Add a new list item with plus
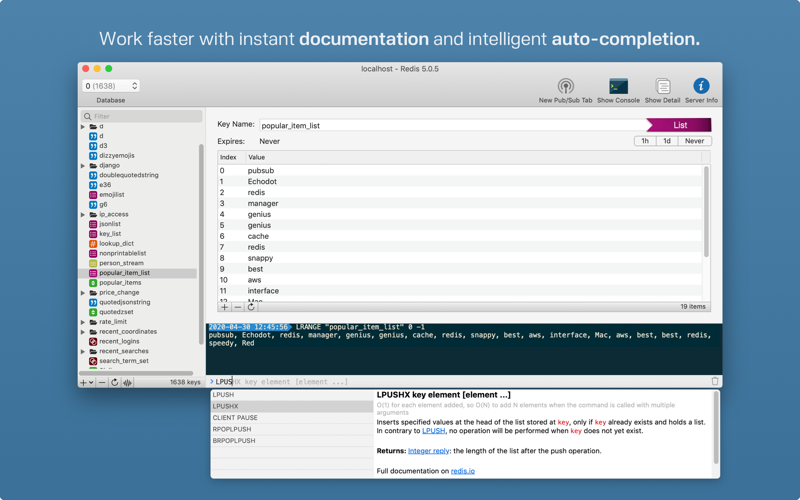The image size is (800, 500). tap(224, 307)
